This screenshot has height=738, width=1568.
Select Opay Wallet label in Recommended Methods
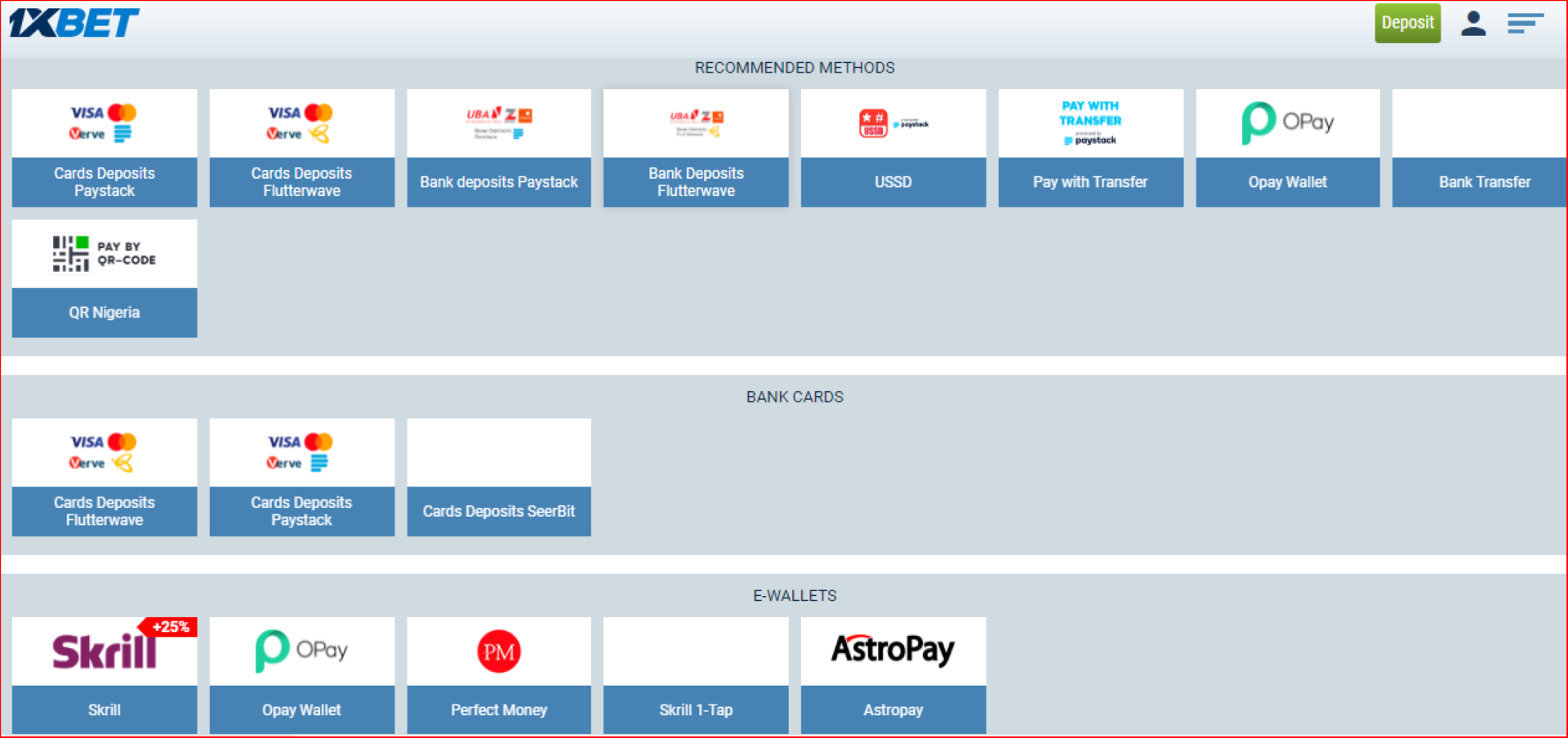click(x=1288, y=182)
